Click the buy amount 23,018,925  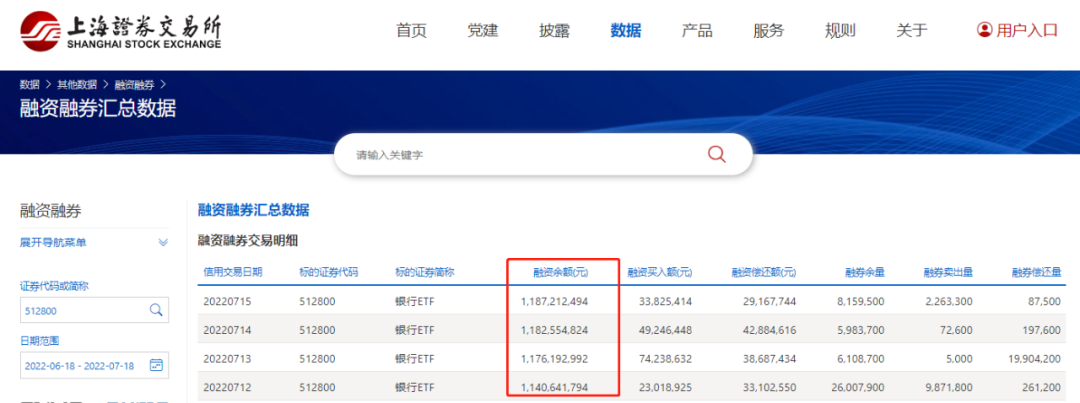click(665, 387)
